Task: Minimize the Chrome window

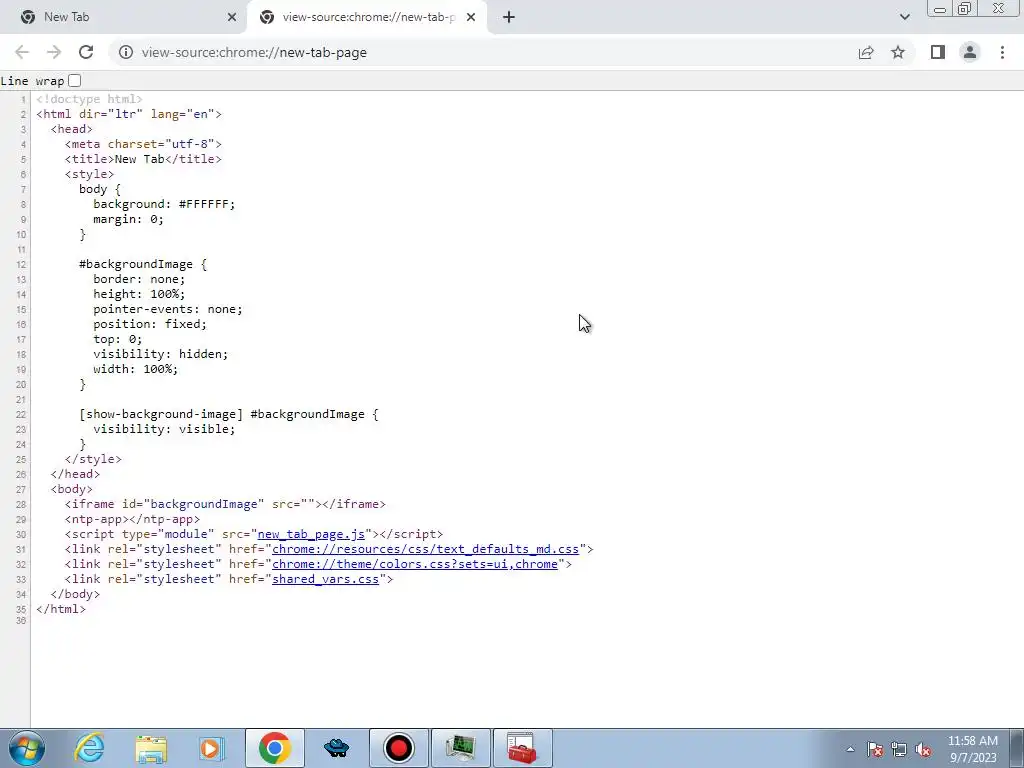Action: (x=940, y=8)
